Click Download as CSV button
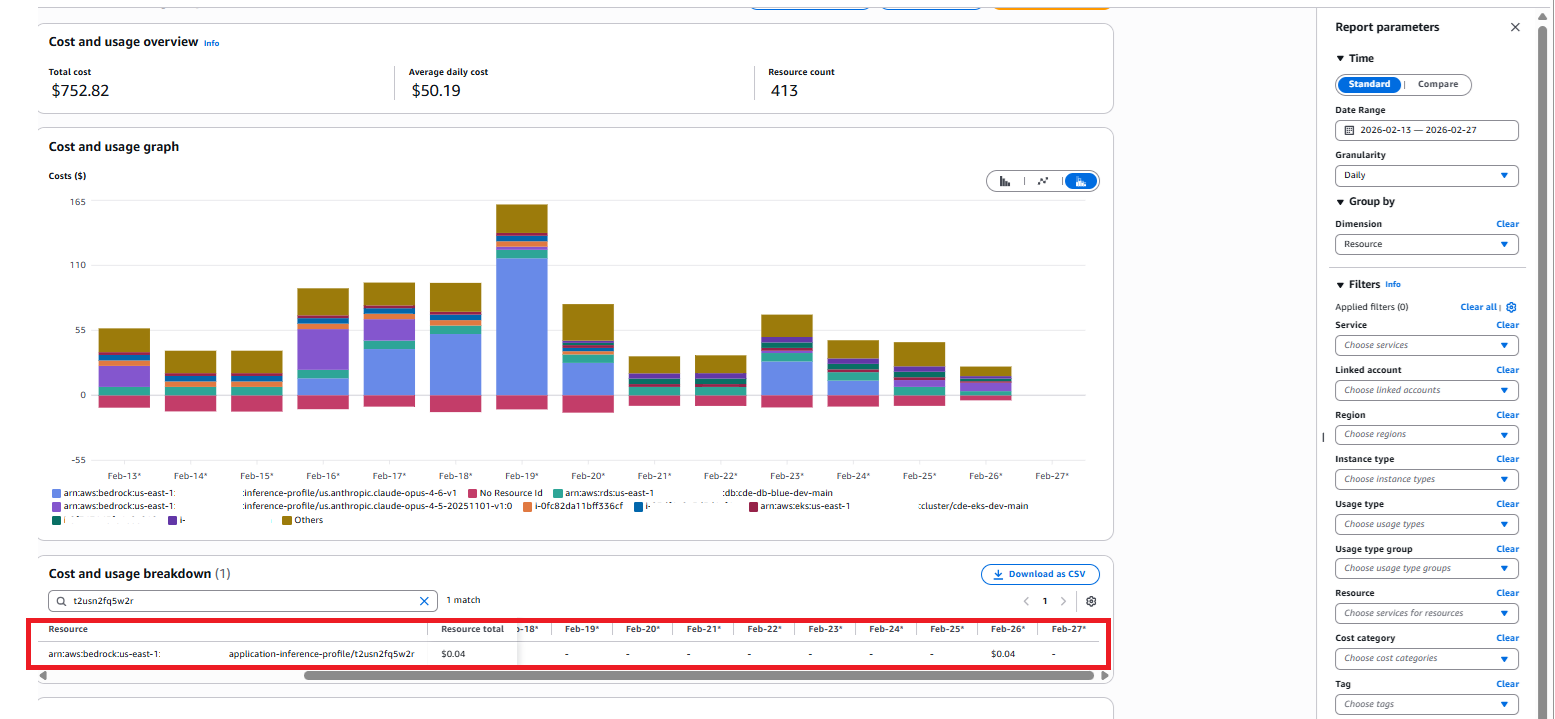The height and width of the screenshot is (719, 1555). click(1040, 574)
